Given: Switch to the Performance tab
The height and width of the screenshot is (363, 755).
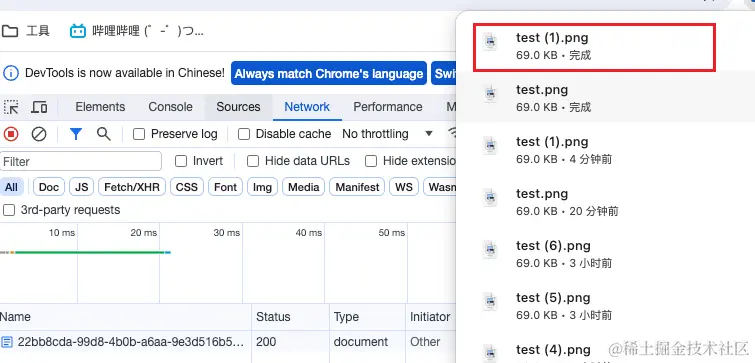Looking at the screenshot, I should pos(388,107).
